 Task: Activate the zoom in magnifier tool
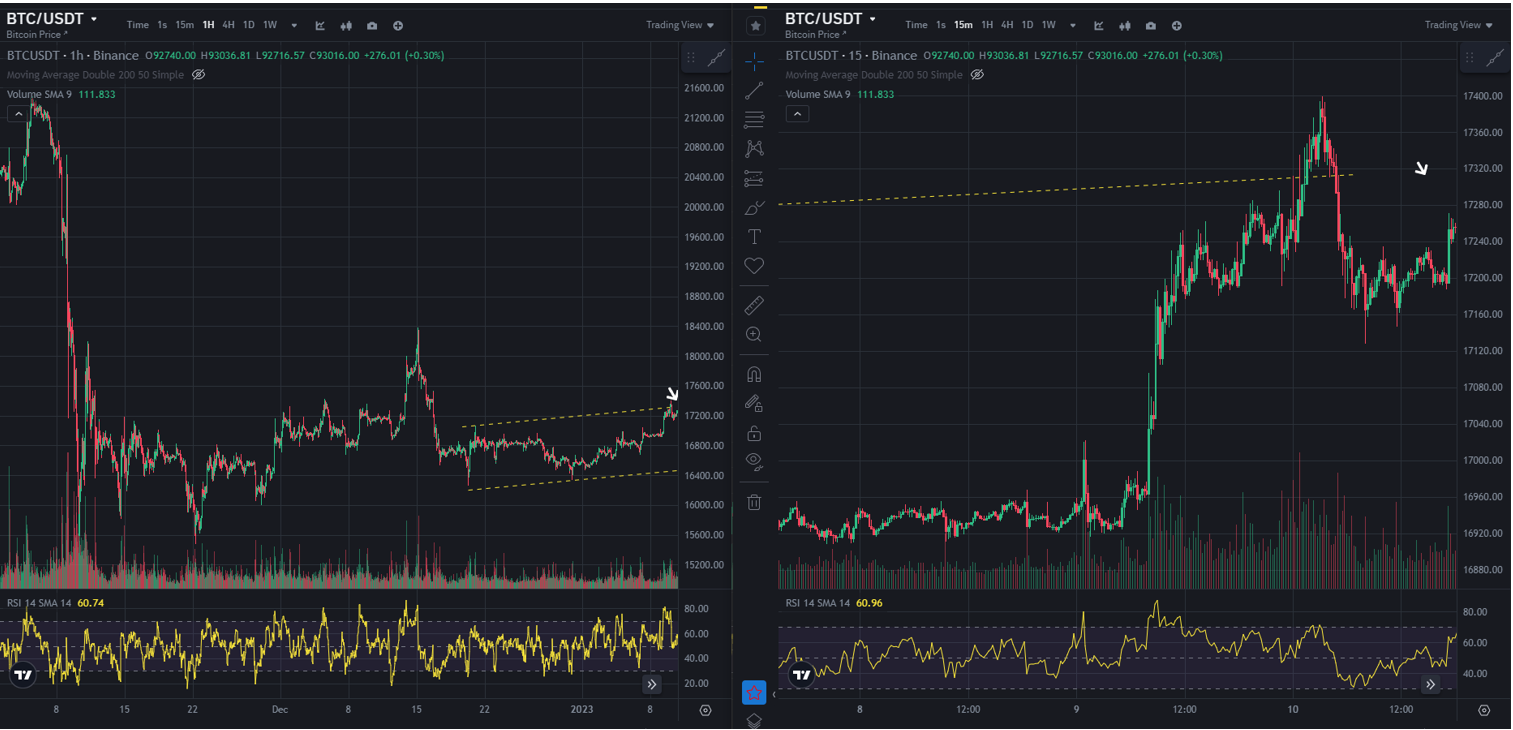(x=754, y=335)
